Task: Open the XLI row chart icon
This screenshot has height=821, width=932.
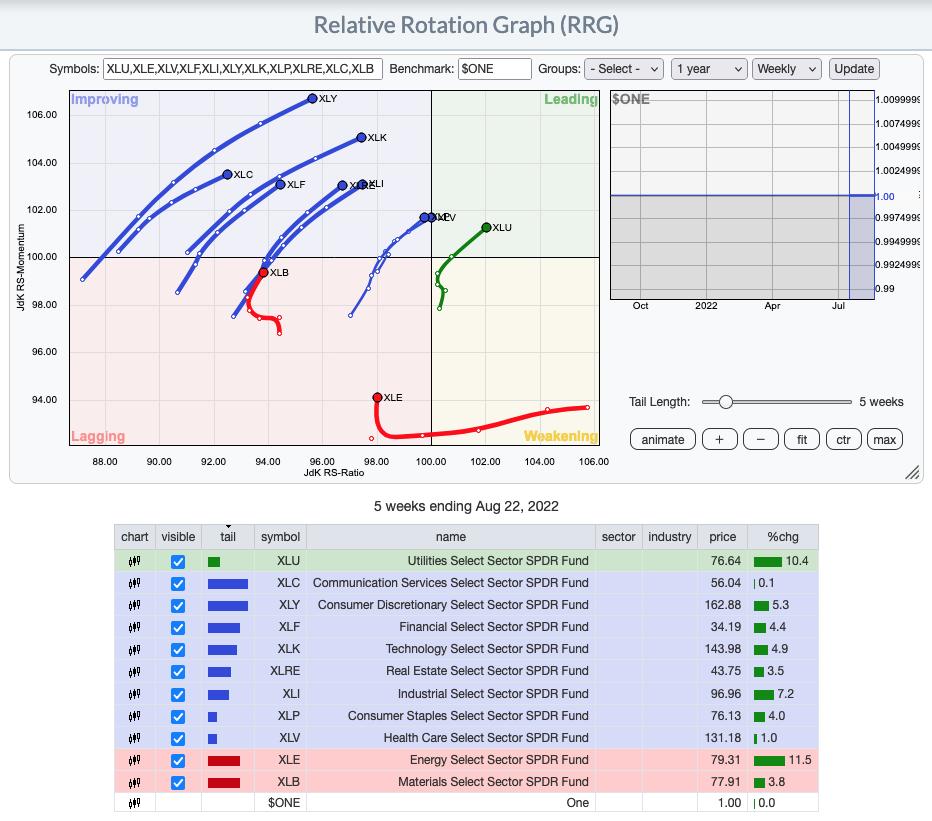Action: [x=134, y=694]
